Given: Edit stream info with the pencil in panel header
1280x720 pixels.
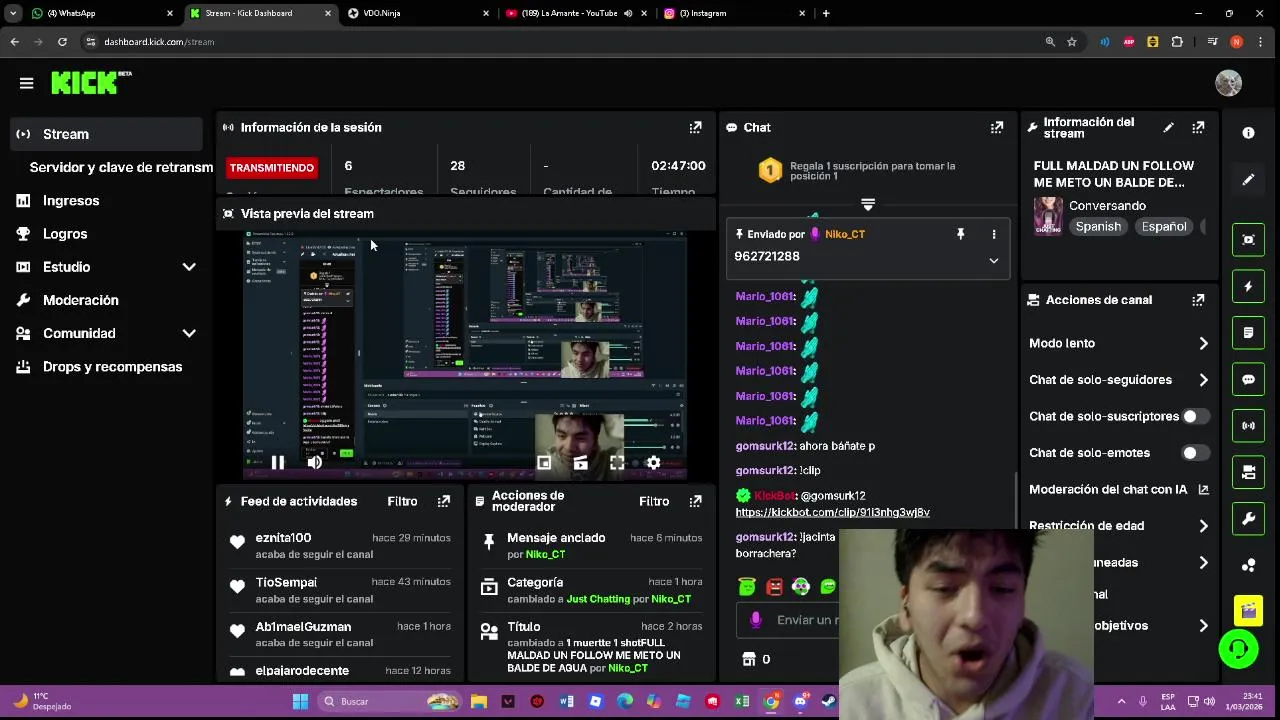Looking at the screenshot, I should [1168, 127].
